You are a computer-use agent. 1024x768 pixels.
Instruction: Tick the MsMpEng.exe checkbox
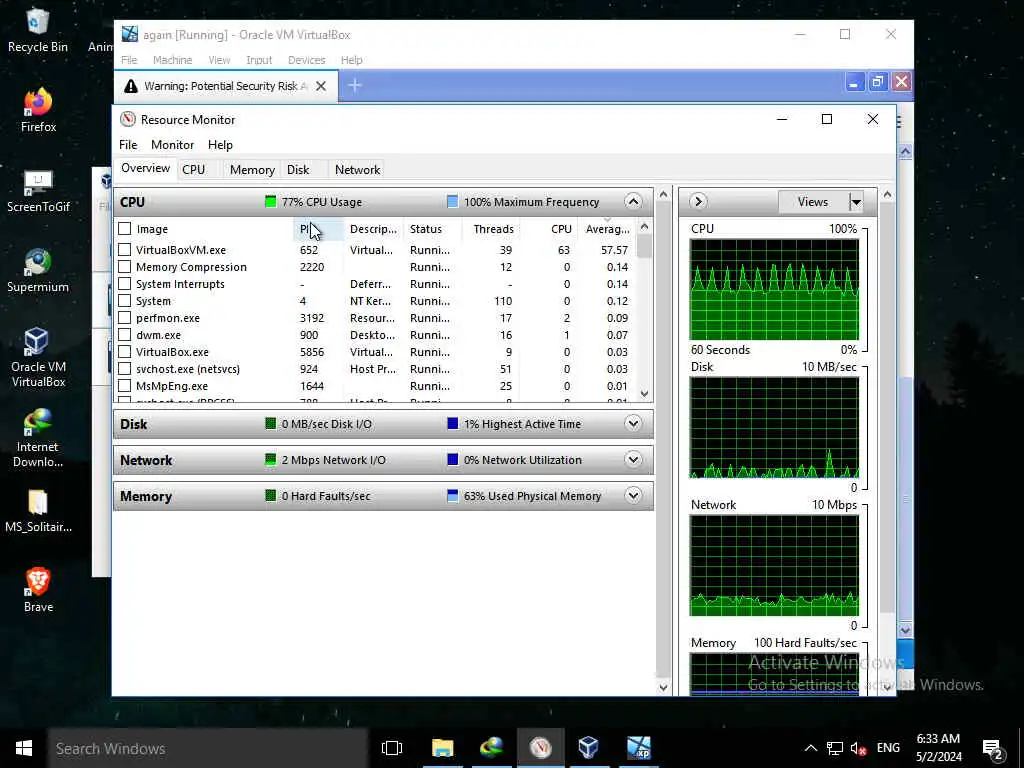click(x=125, y=385)
